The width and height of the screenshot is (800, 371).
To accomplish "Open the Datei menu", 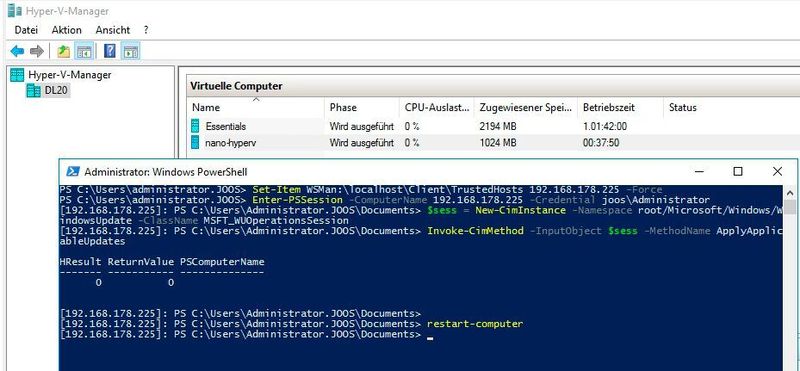I will [26, 30].
